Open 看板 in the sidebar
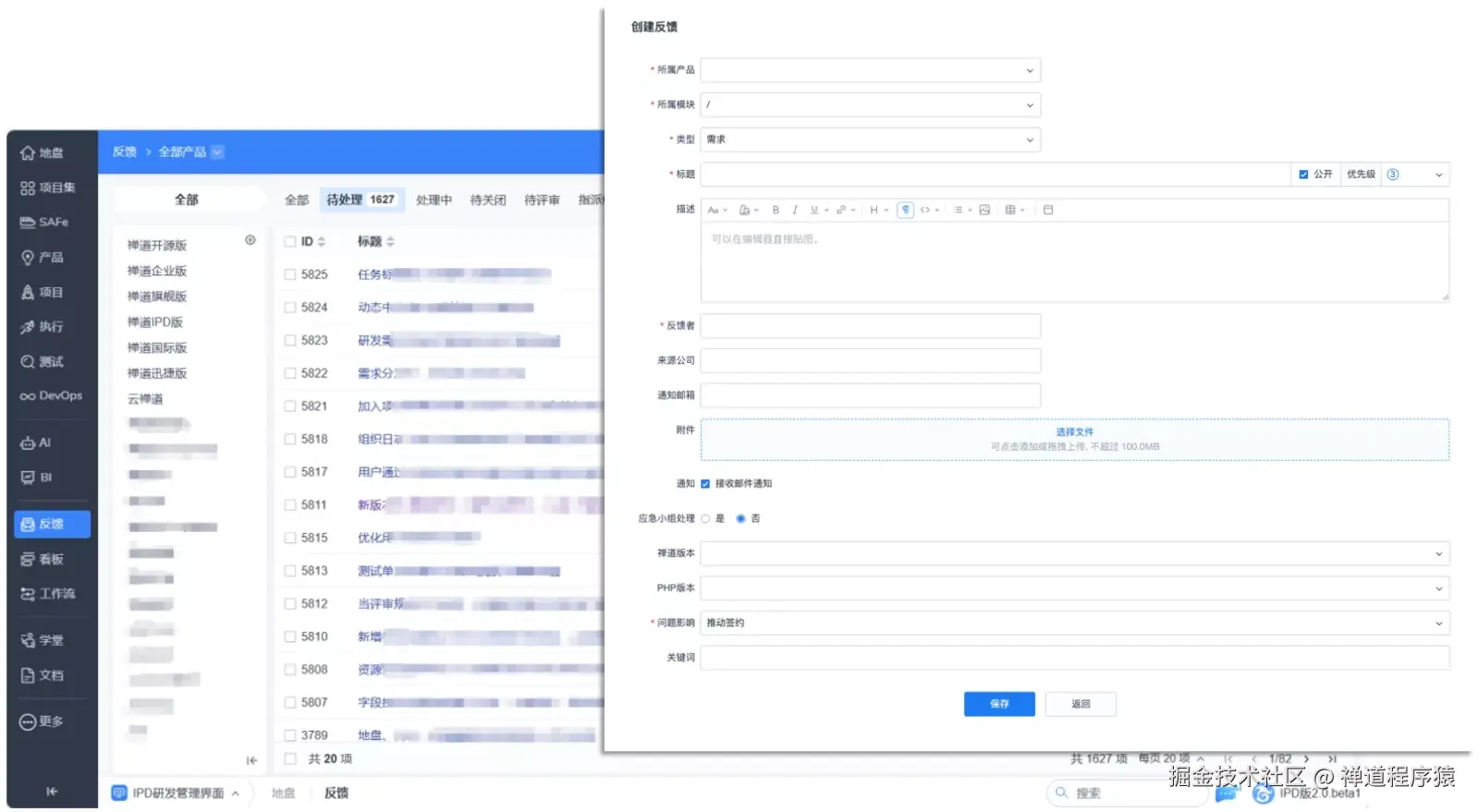The height and width of the screenshot is (812, 1478). tap(42, 560)
